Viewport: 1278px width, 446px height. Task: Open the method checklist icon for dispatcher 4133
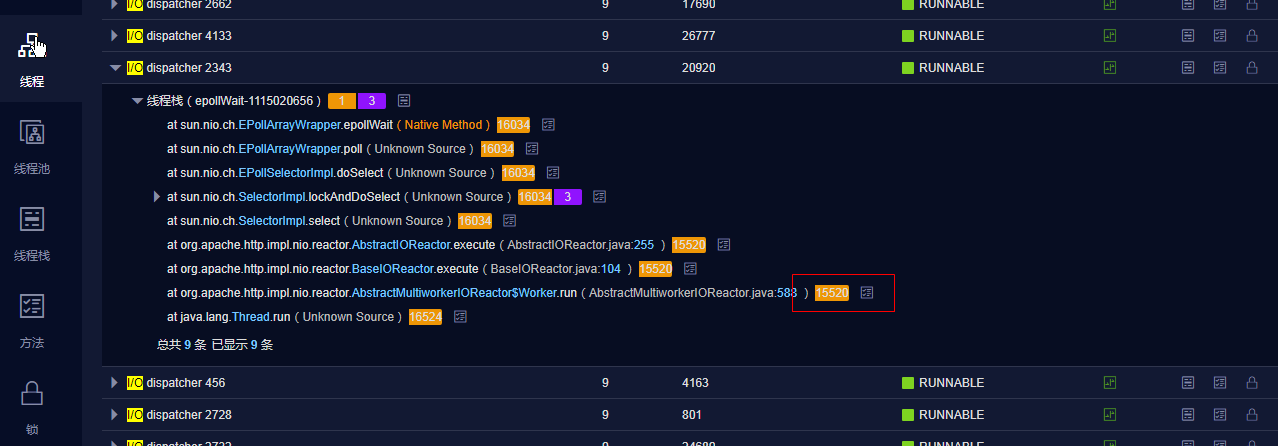click(x=1220, y=36)
